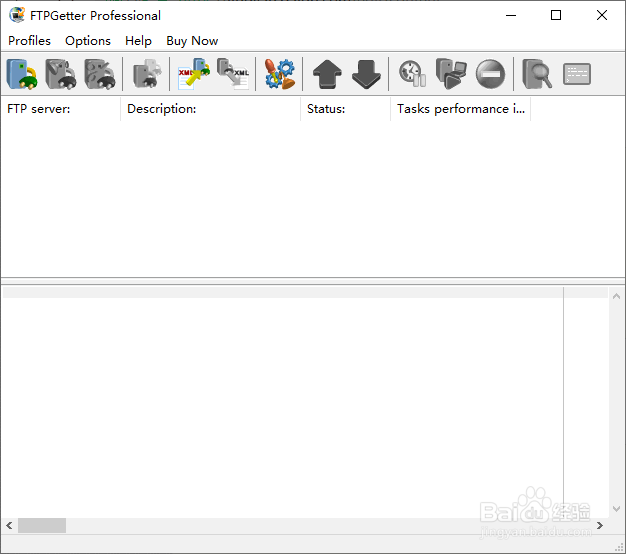Click the edit profile toolbar icon
The width and height of the screenshot is (626, 554).
click(x=61, y=74)
